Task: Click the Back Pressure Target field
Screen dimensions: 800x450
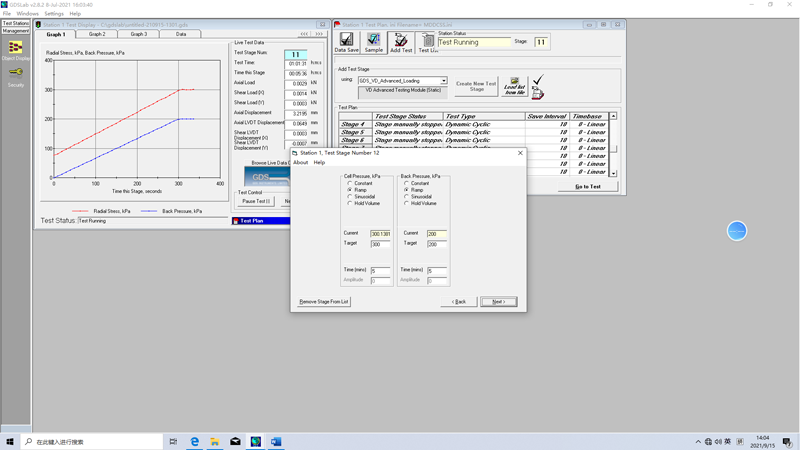Action: [437, 244]
